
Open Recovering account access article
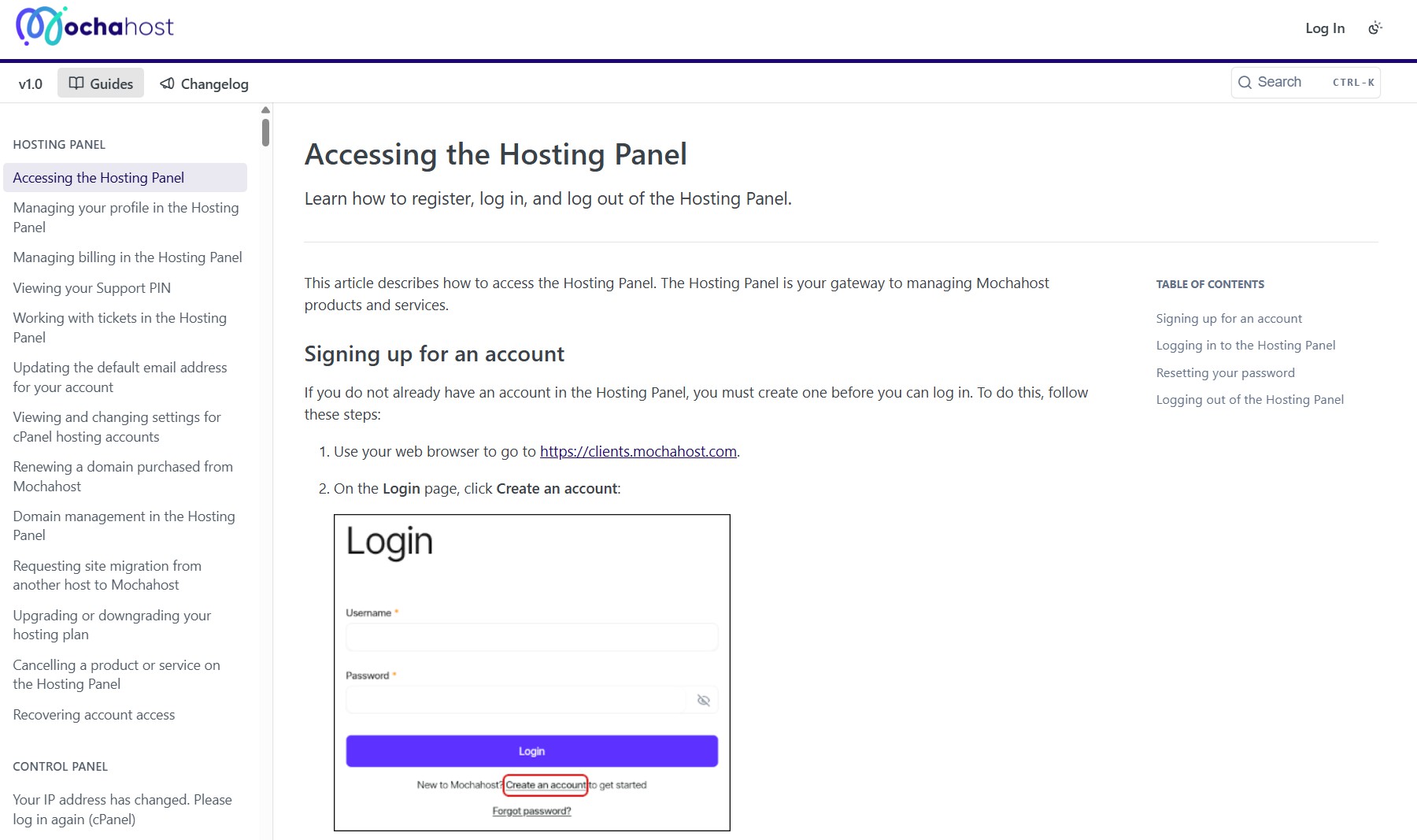pos(94,715)
